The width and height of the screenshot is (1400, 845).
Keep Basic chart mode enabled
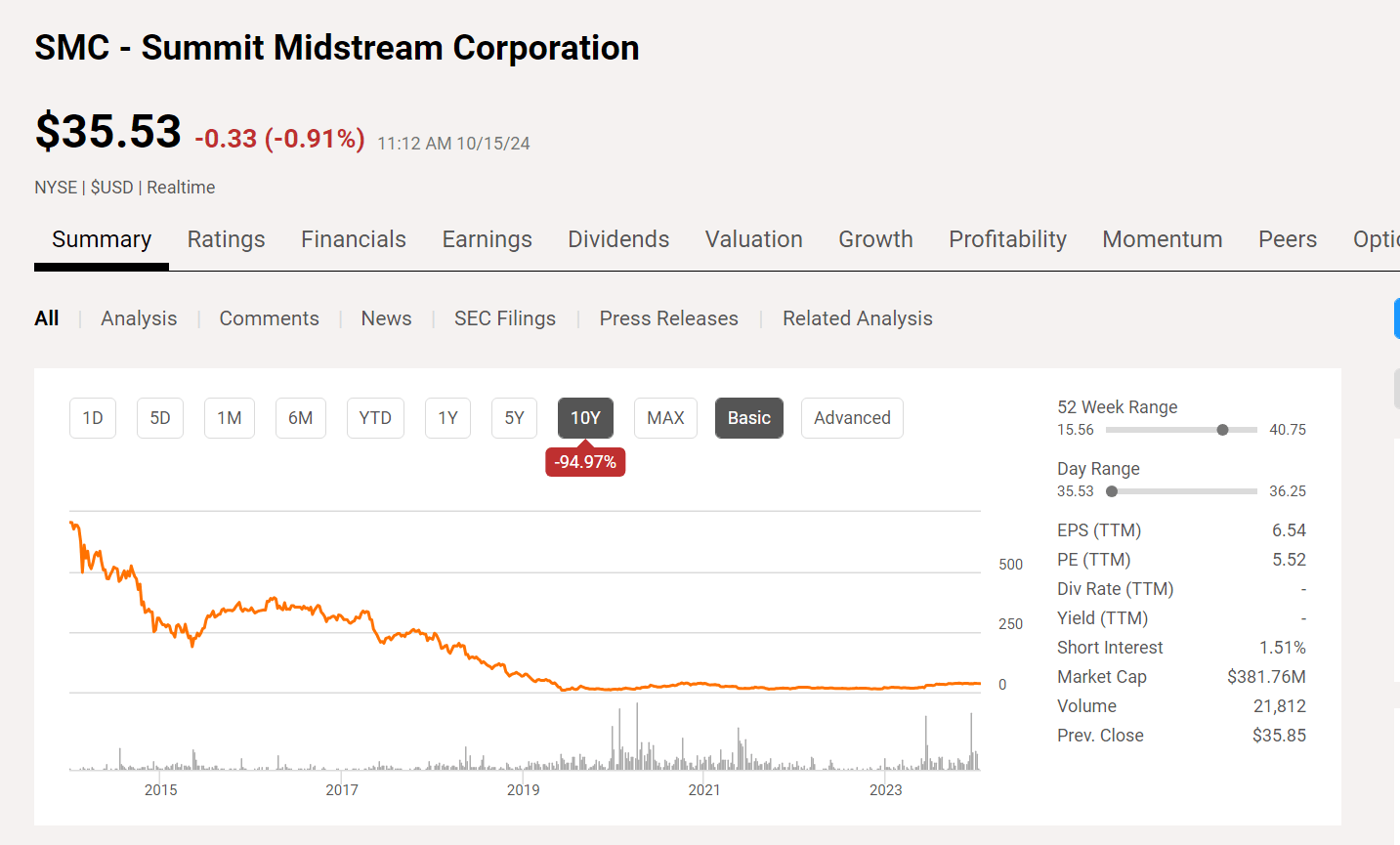click(748, 417)
